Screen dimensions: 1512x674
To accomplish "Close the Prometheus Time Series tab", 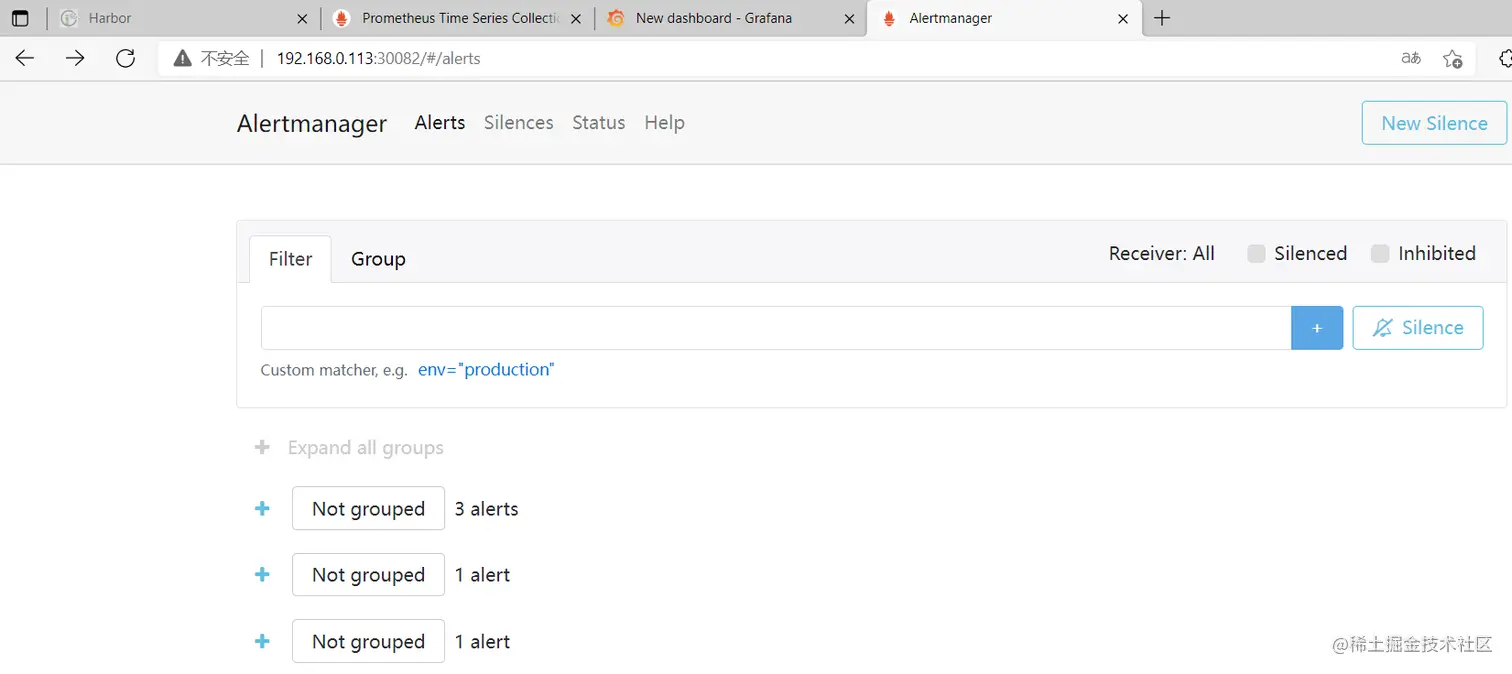I will point(576,18).
